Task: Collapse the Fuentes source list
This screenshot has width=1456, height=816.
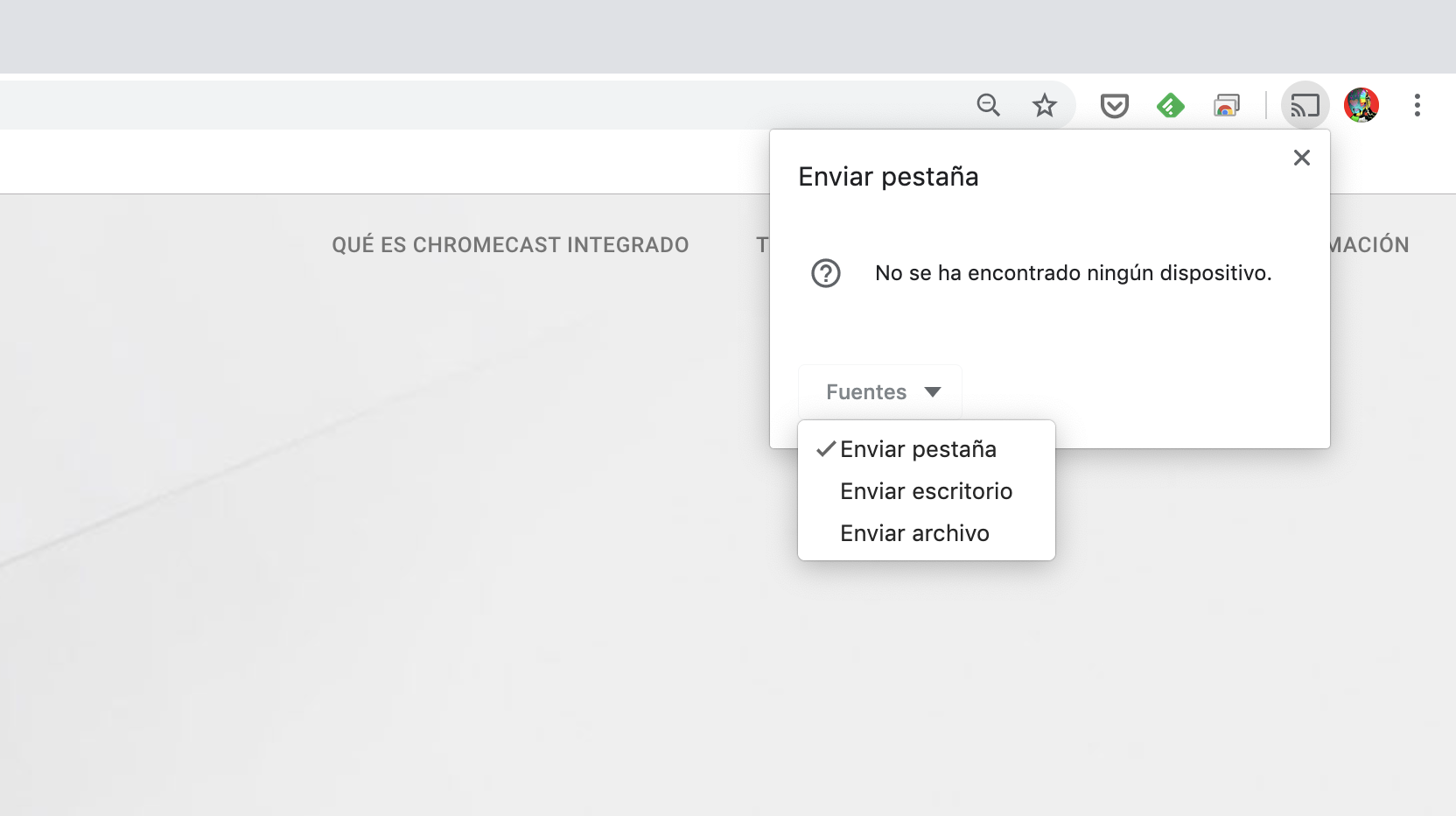Action: pos(878,391)
